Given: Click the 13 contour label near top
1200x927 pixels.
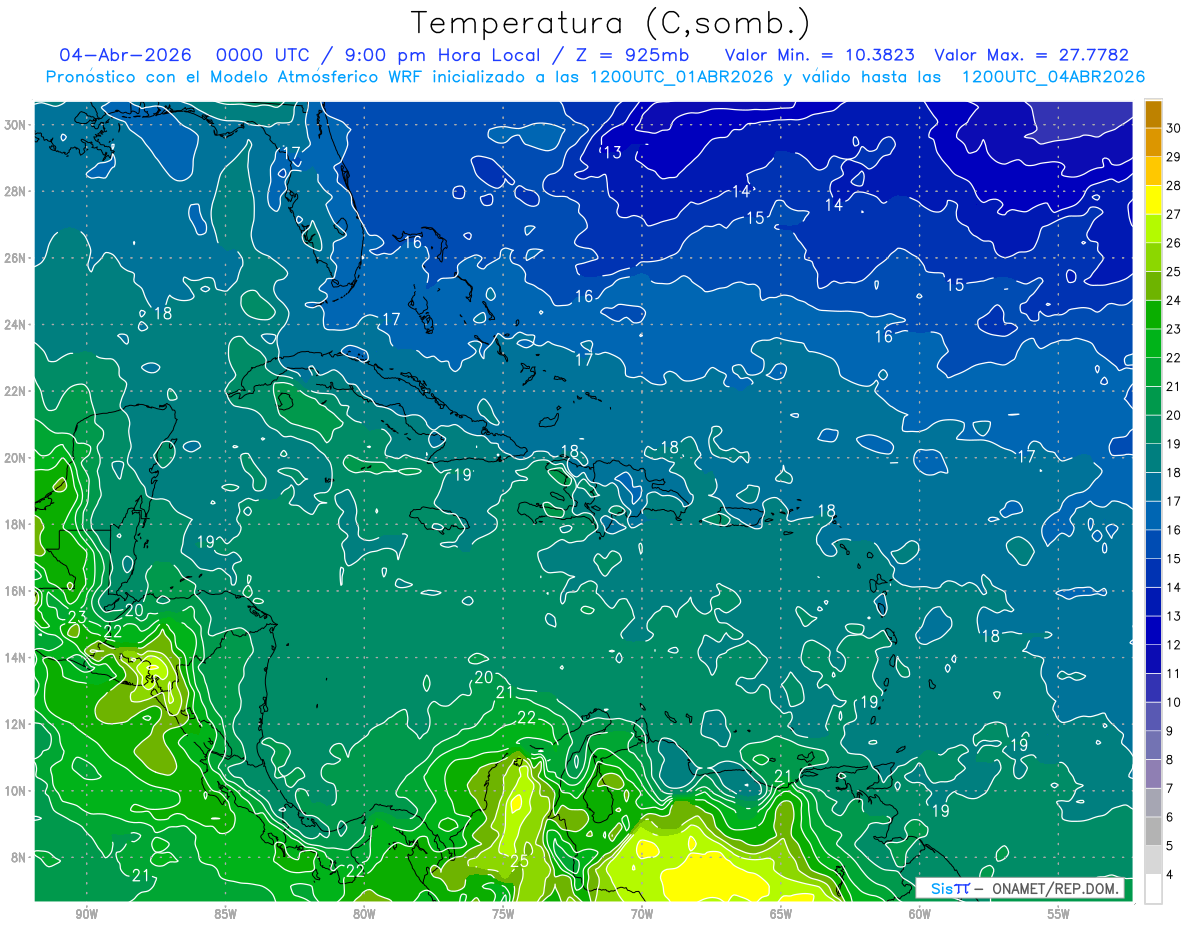Looking at the screenshot, I should (x=611, y=152).
